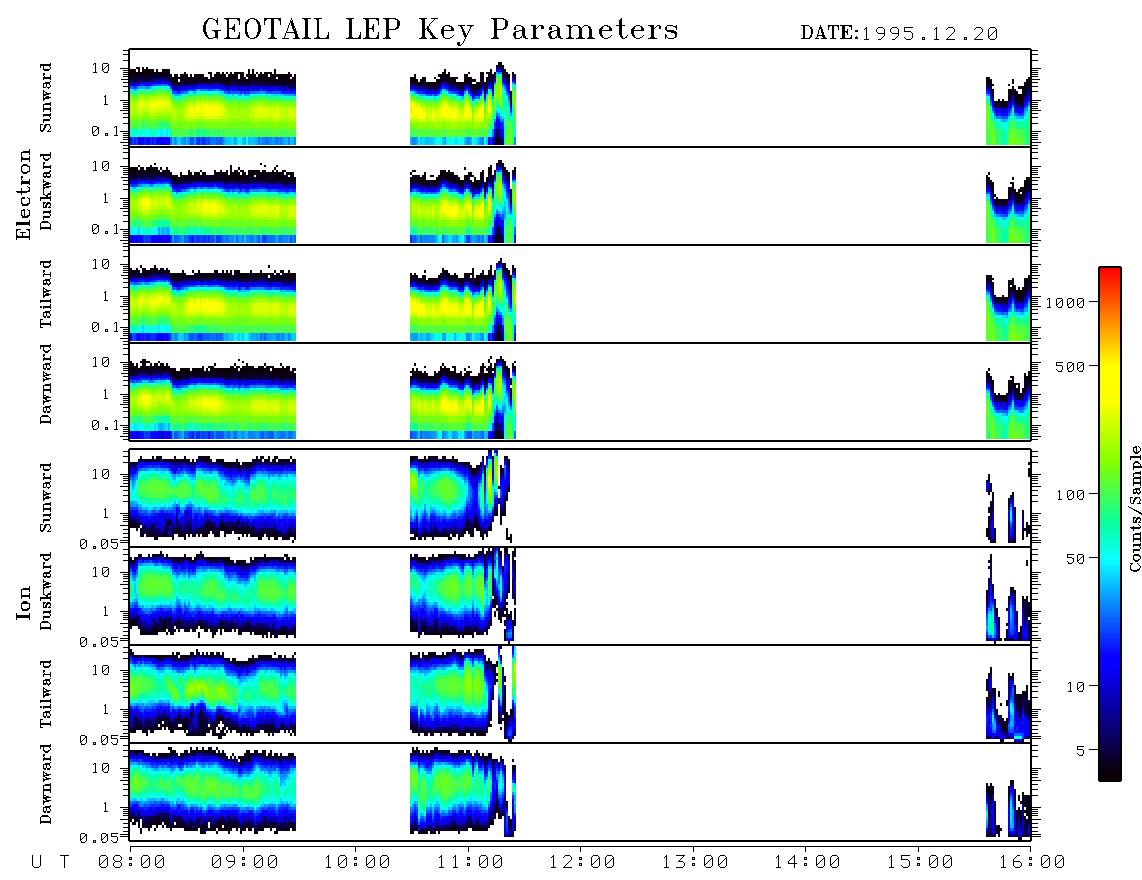Screen dimensions: 1142x880
Task: Click the 'Counts/Sample' color bar title
Action: pyautogui.click(x=1135, y=508)
